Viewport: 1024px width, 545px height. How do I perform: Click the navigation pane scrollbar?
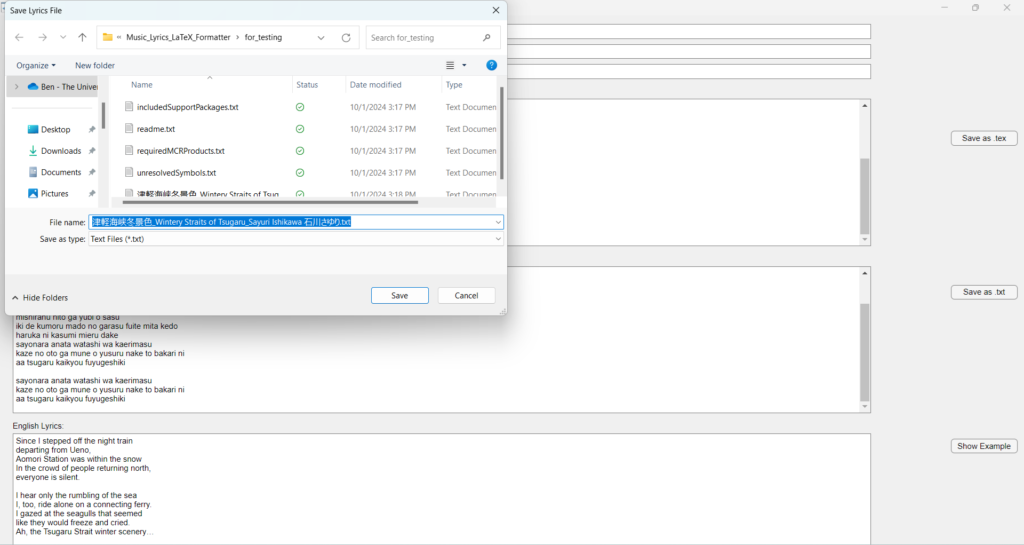pos(103,116)
